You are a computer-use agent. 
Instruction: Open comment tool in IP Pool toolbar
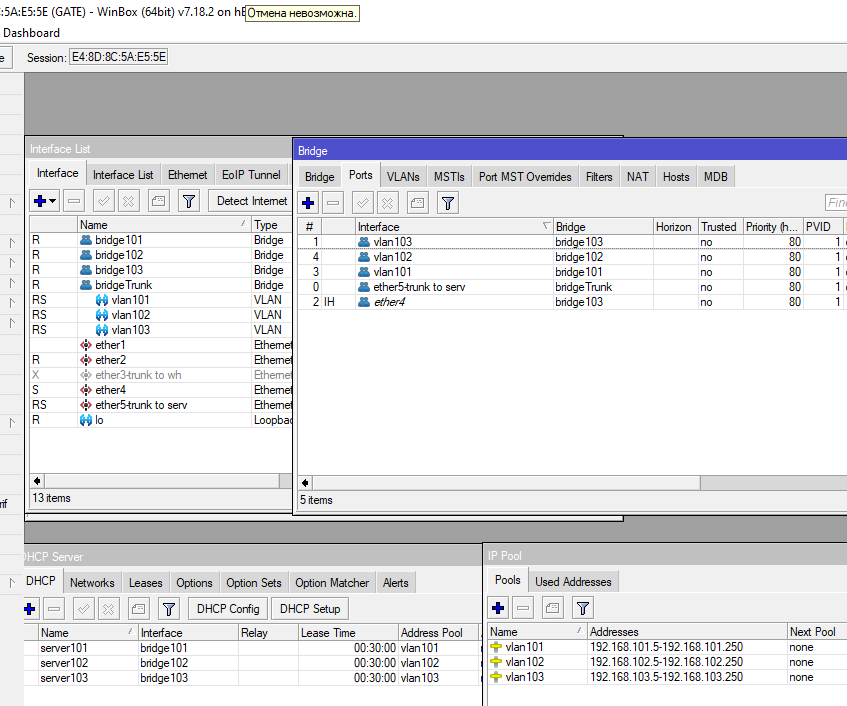point(552,608)
